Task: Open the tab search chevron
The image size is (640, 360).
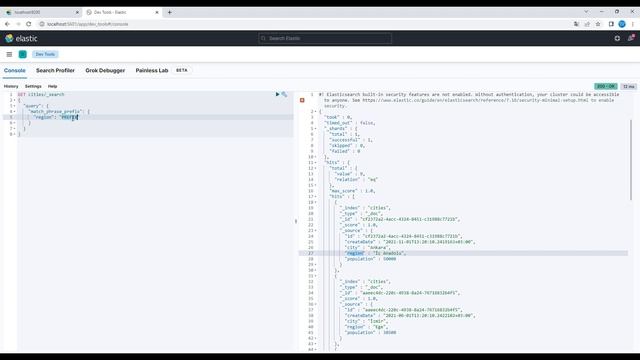Action: (x=586, y=11)
